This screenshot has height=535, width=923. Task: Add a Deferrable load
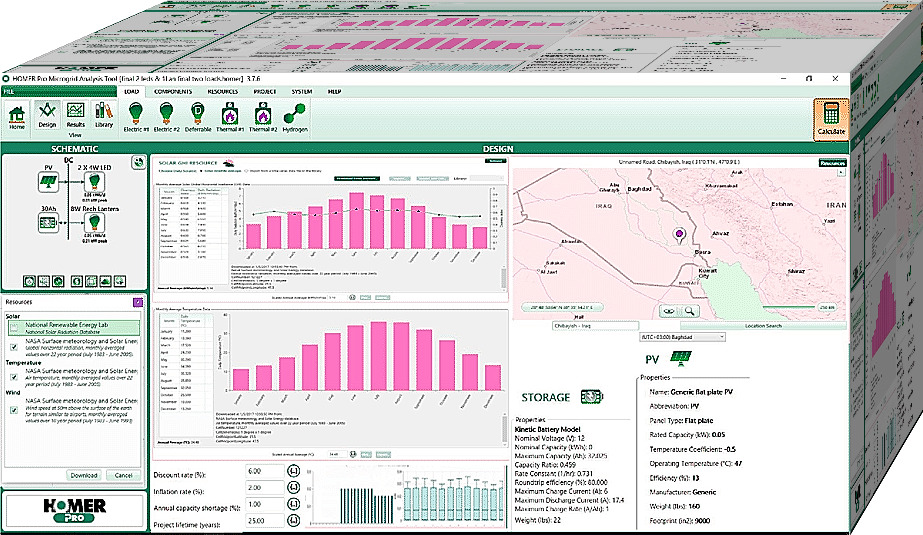click(197, 116)
